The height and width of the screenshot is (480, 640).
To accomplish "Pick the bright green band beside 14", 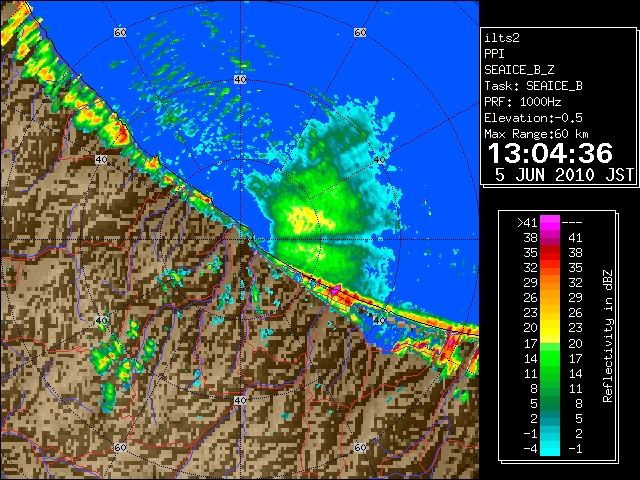I will point(550,358).
